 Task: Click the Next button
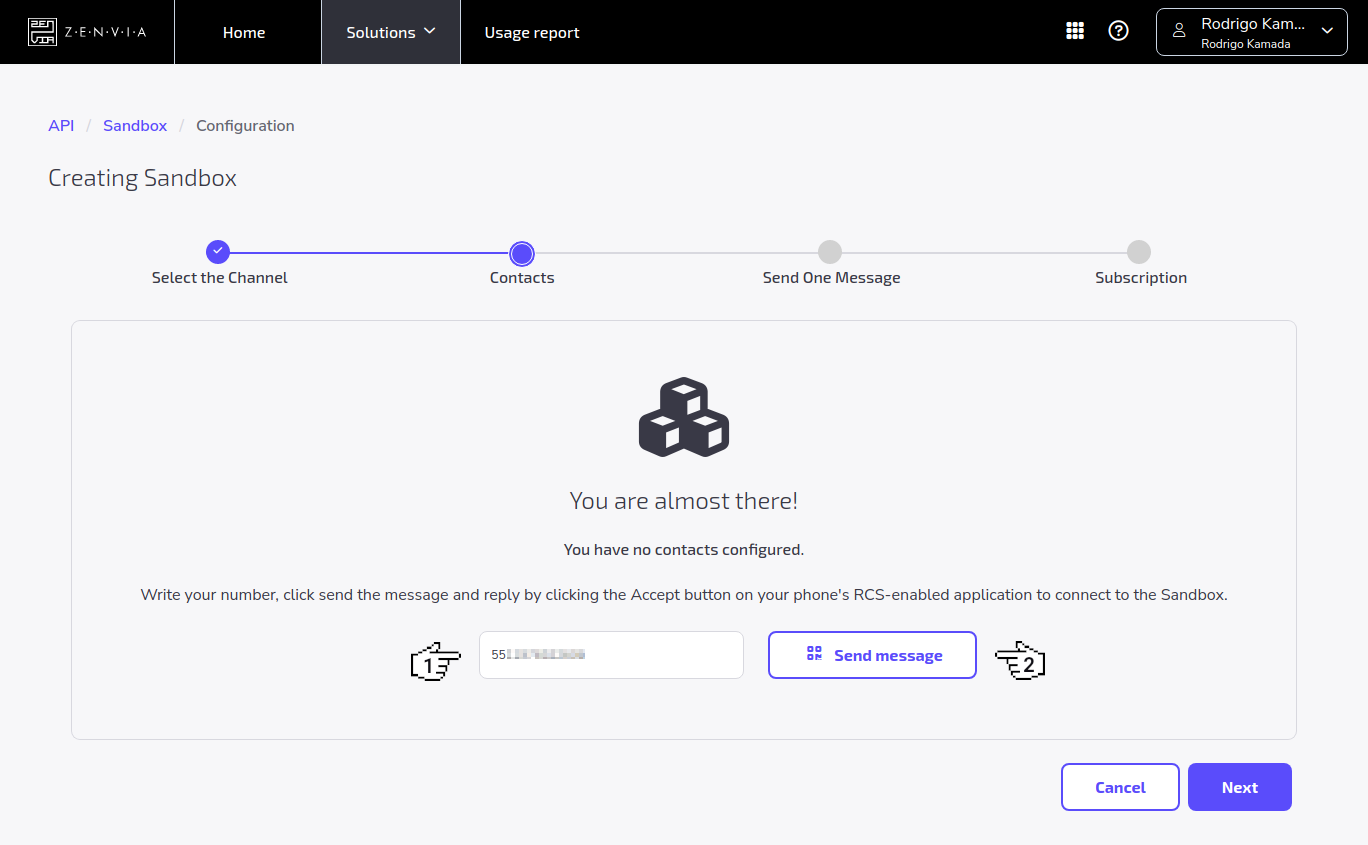pyautogui.click(x=1239, y=787)
